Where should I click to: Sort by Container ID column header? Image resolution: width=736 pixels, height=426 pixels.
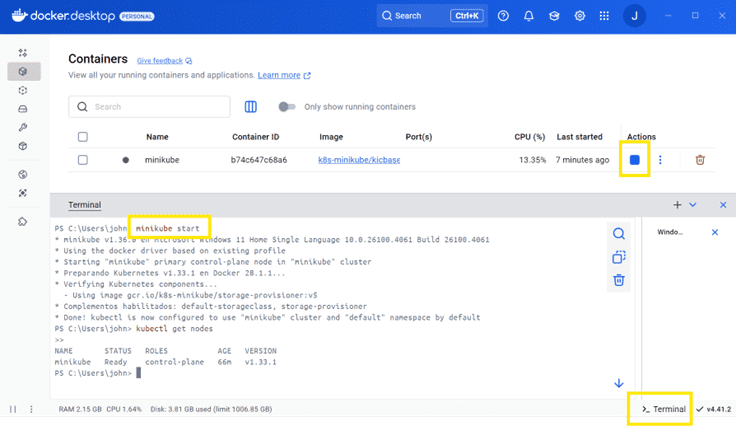pos(255,137)
